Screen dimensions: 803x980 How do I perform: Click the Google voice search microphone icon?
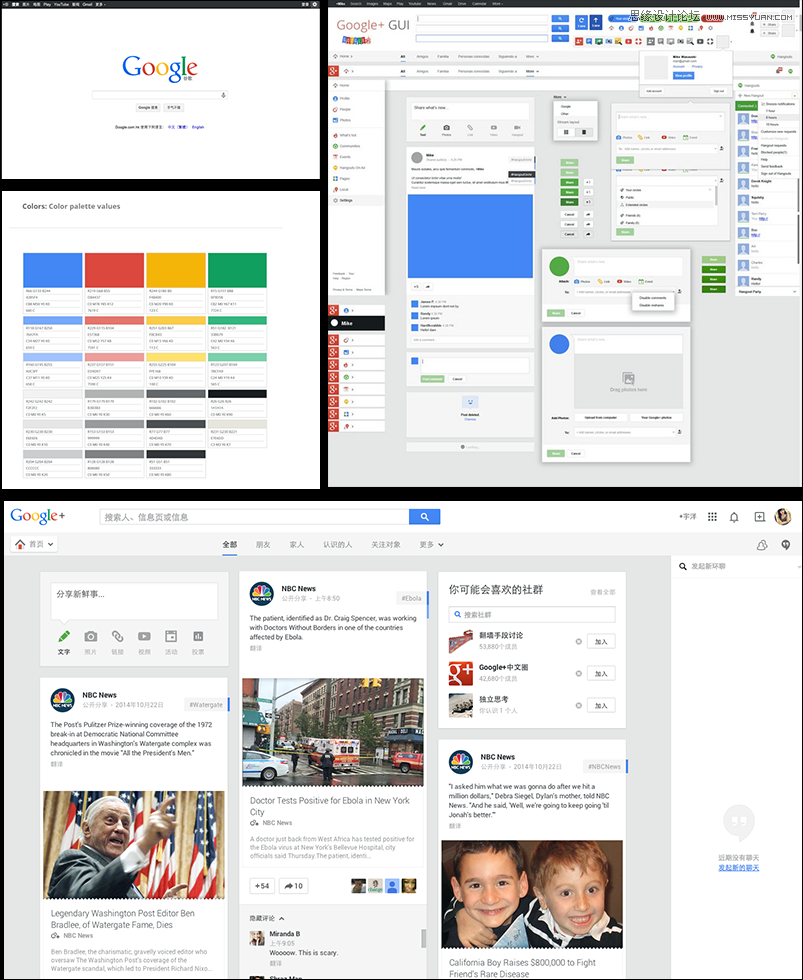pos(223,95)
